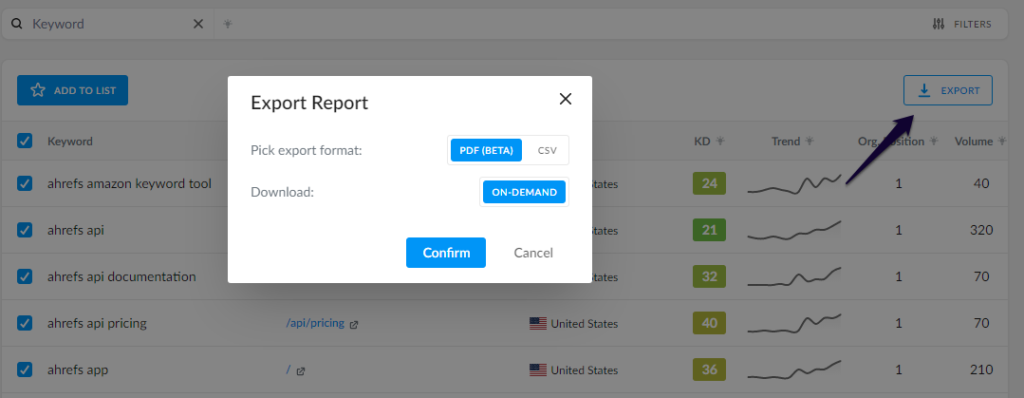The image size is (1024, 398).
Task: Uncheck the ahrefs api row checkbox
Action: (25, 230)
